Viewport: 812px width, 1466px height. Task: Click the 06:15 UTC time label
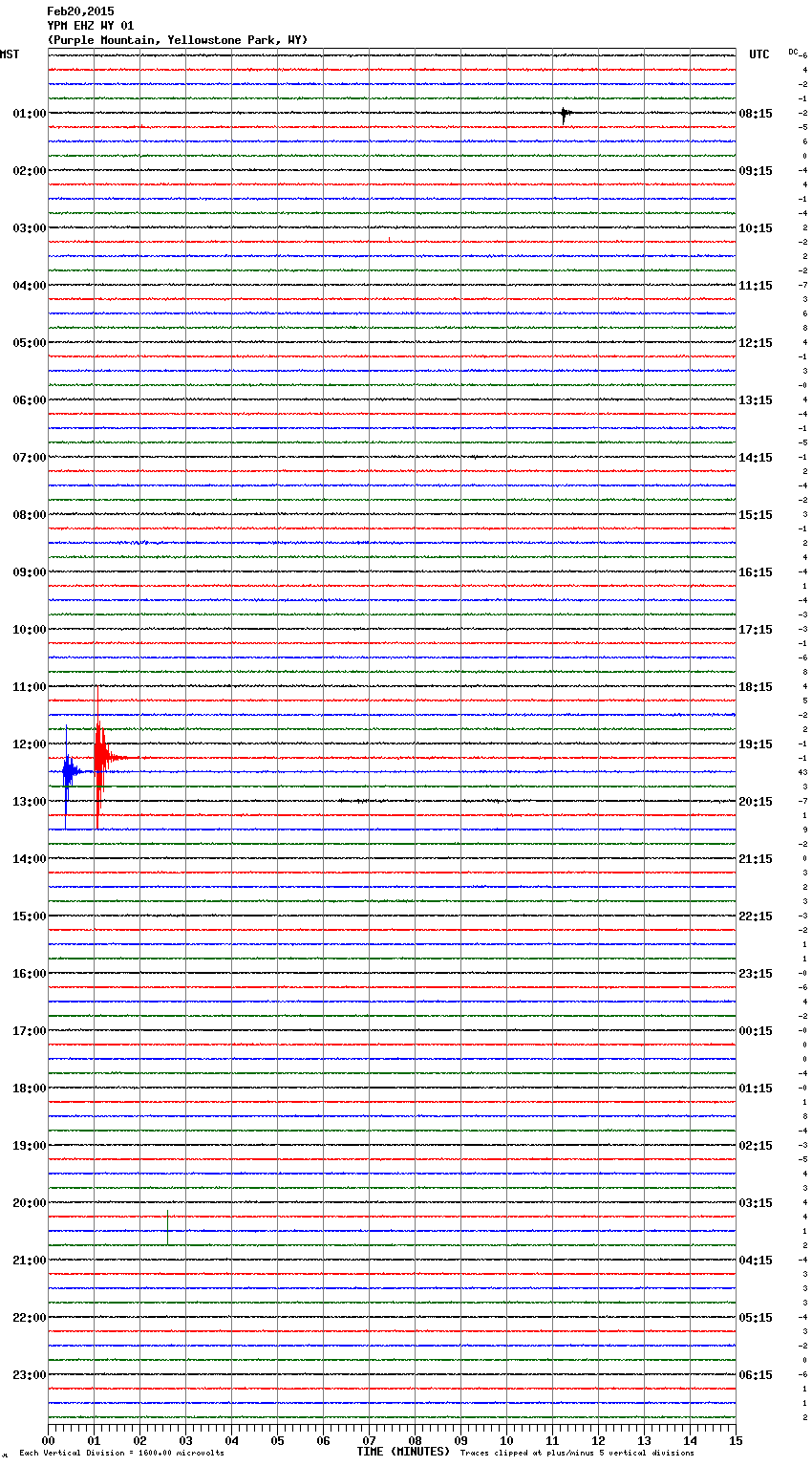click(x=756, y=1375)
